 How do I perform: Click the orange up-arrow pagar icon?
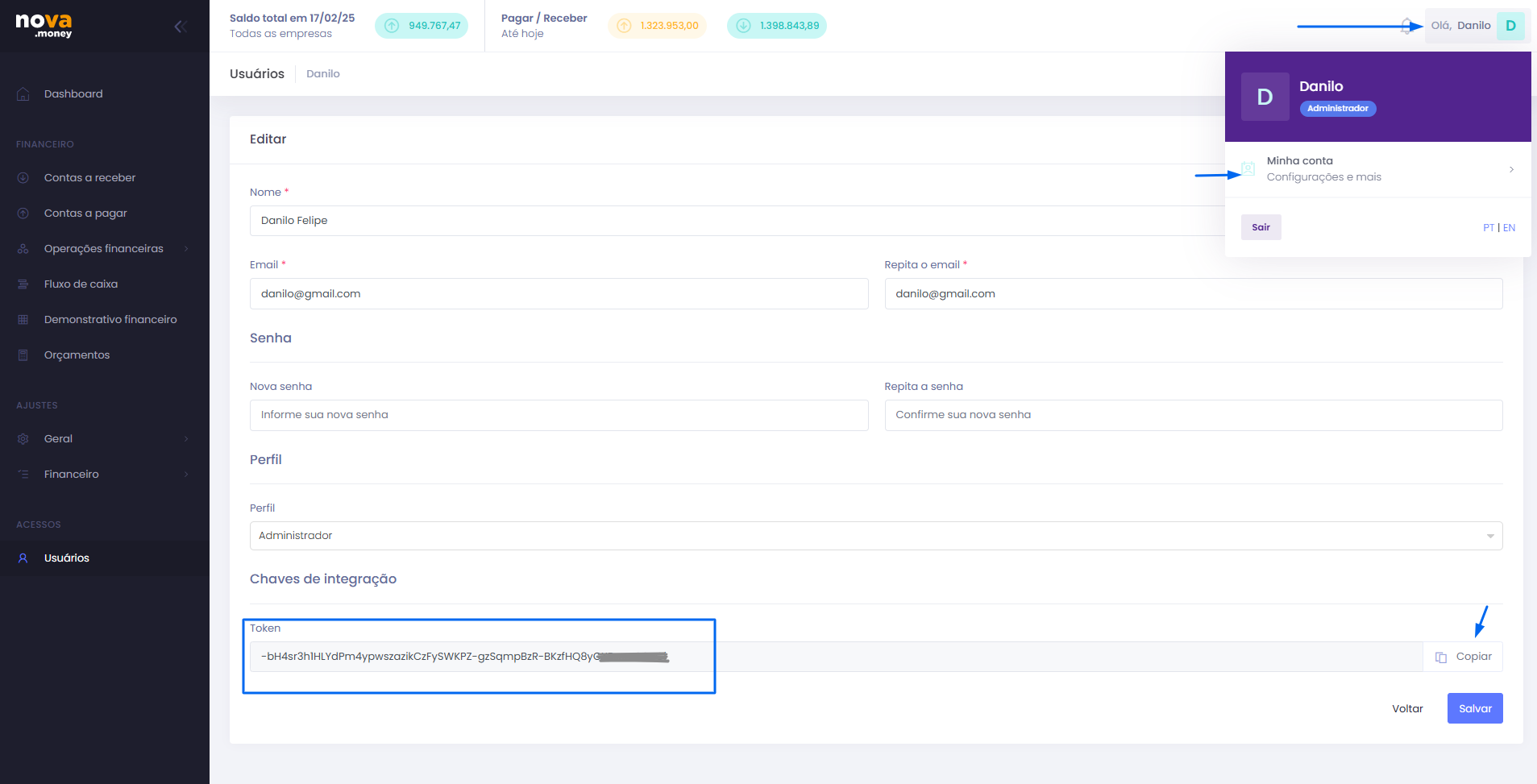(x=624, y=26)
